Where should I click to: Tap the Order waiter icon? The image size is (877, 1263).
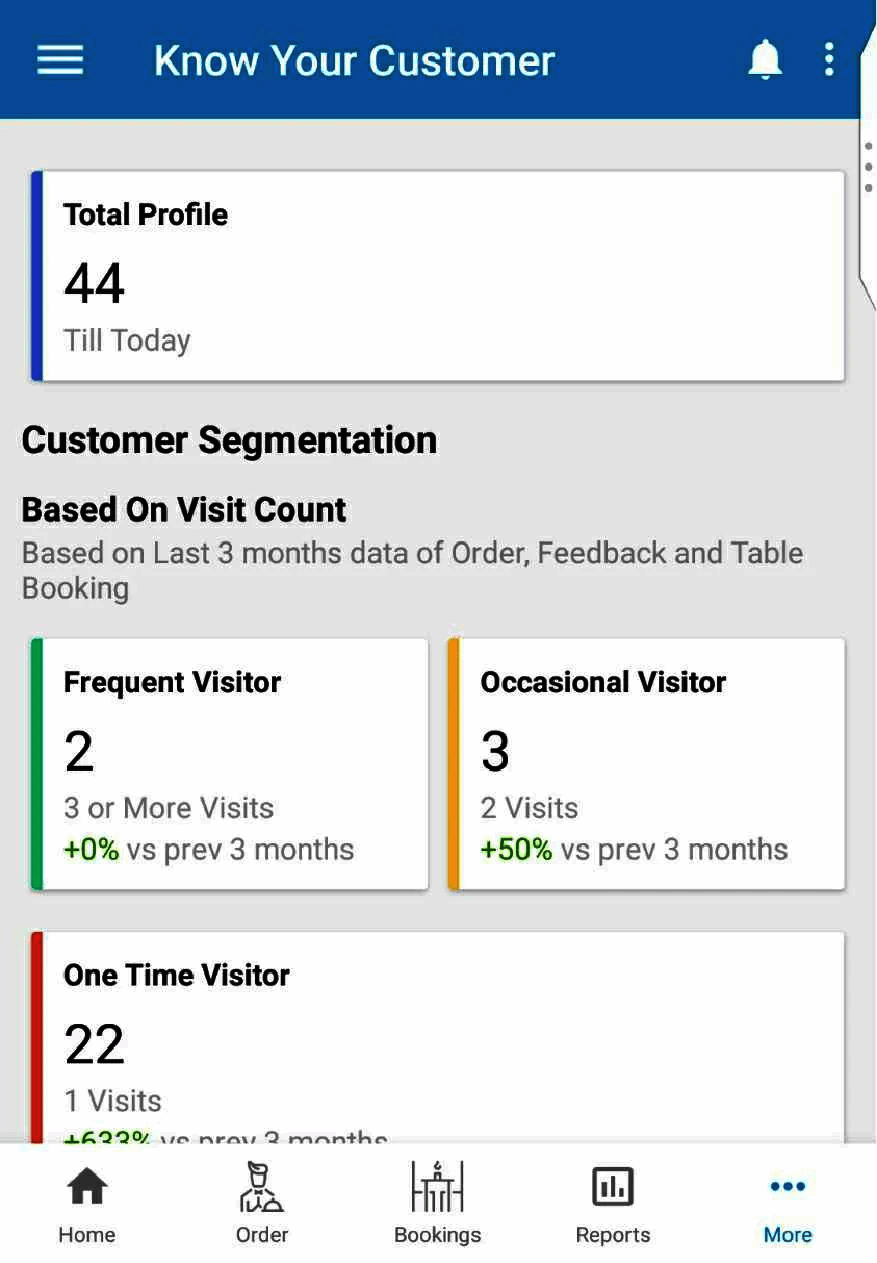262,1187
